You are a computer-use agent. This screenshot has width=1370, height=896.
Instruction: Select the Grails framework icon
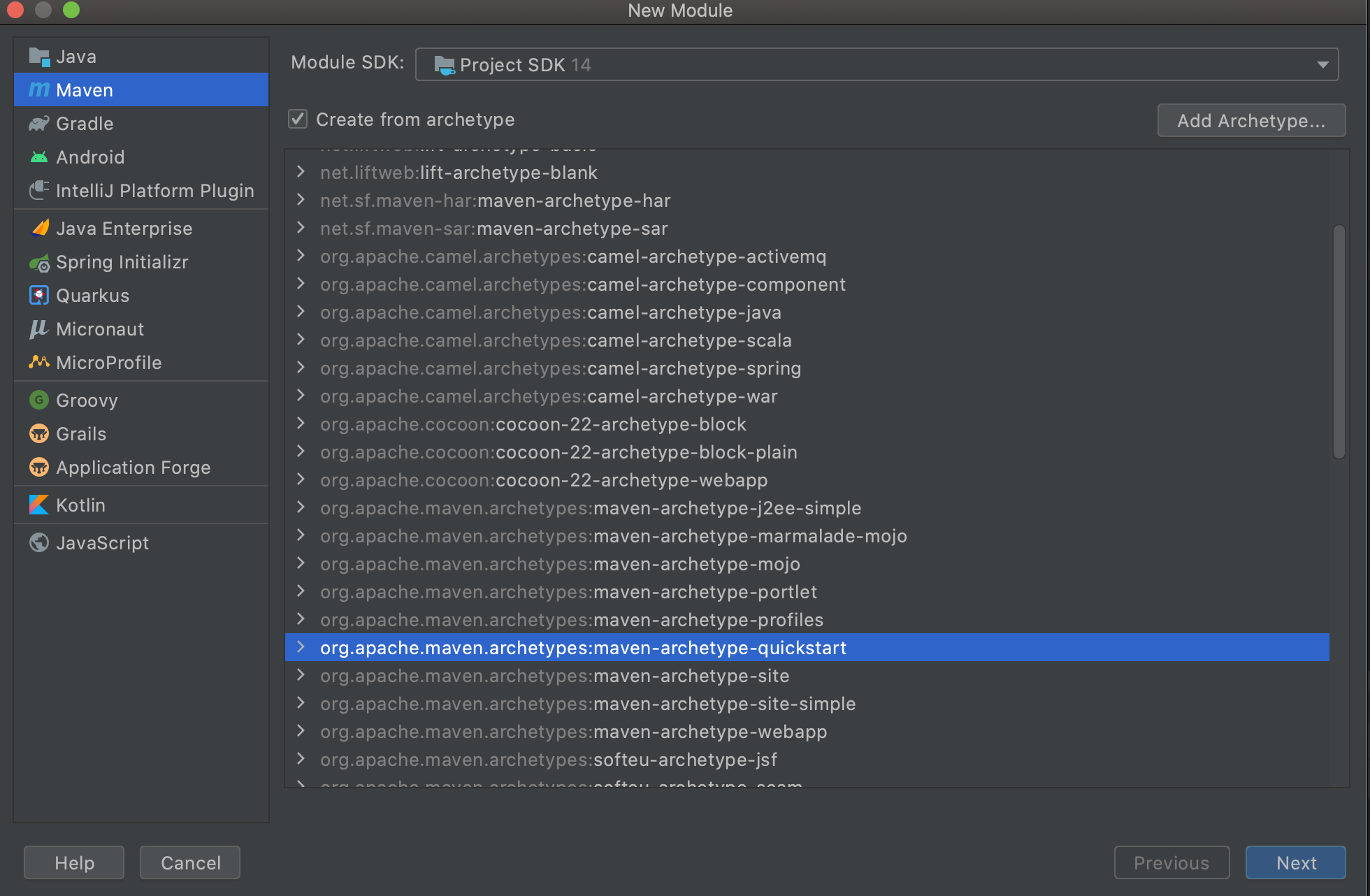click(x=39, y=433)
